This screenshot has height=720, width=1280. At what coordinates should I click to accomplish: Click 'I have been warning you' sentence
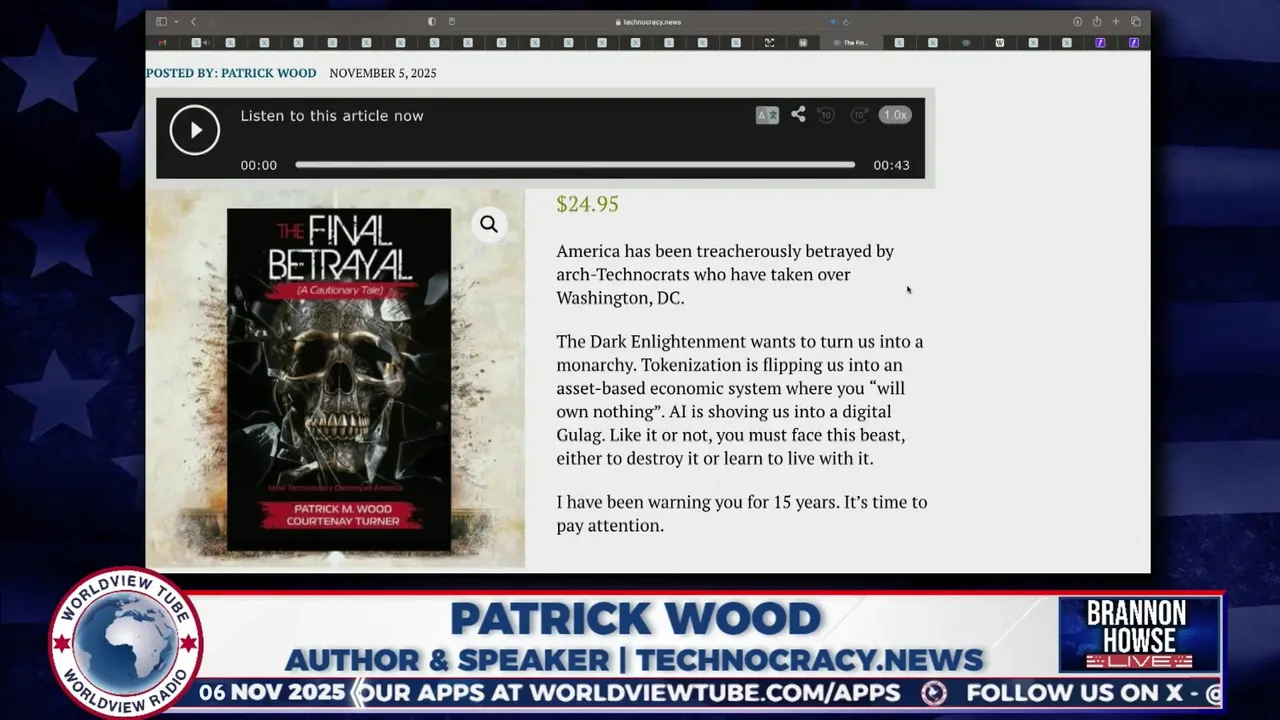click(x=742, y=513)
